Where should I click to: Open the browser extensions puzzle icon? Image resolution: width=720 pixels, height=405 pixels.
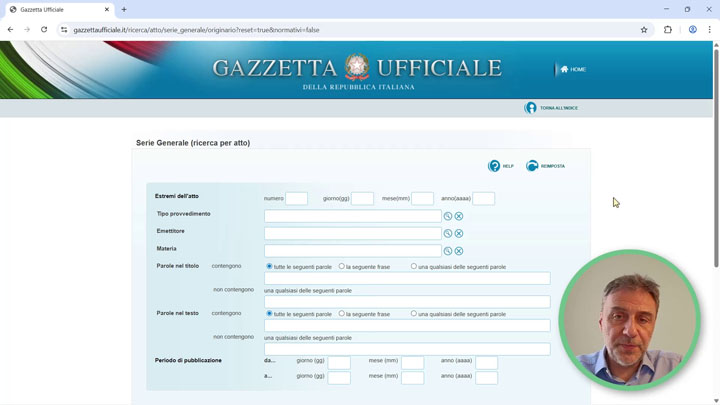668,30
